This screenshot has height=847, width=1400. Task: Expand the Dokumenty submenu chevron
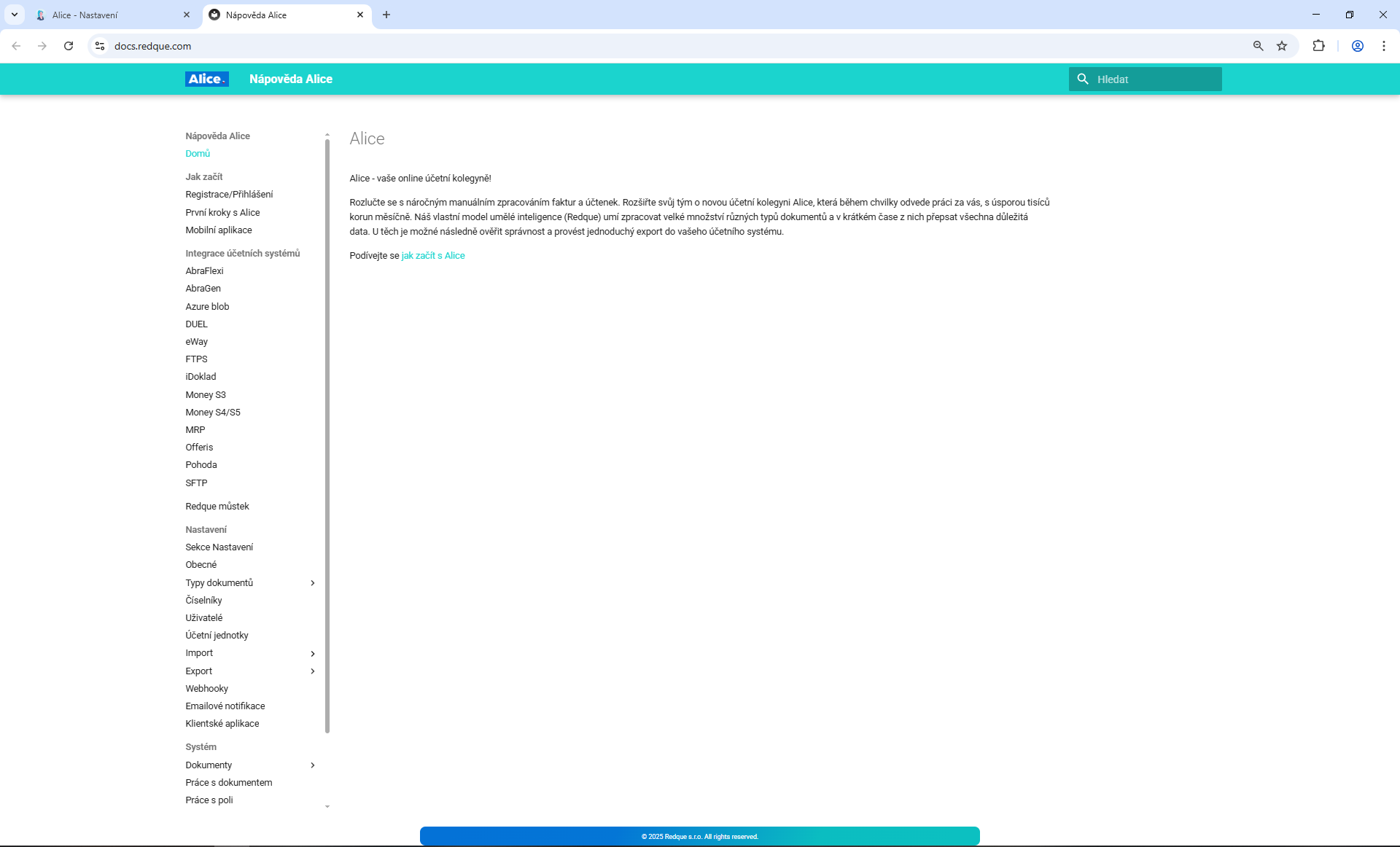pyautogui.click(x=313, y=765)
